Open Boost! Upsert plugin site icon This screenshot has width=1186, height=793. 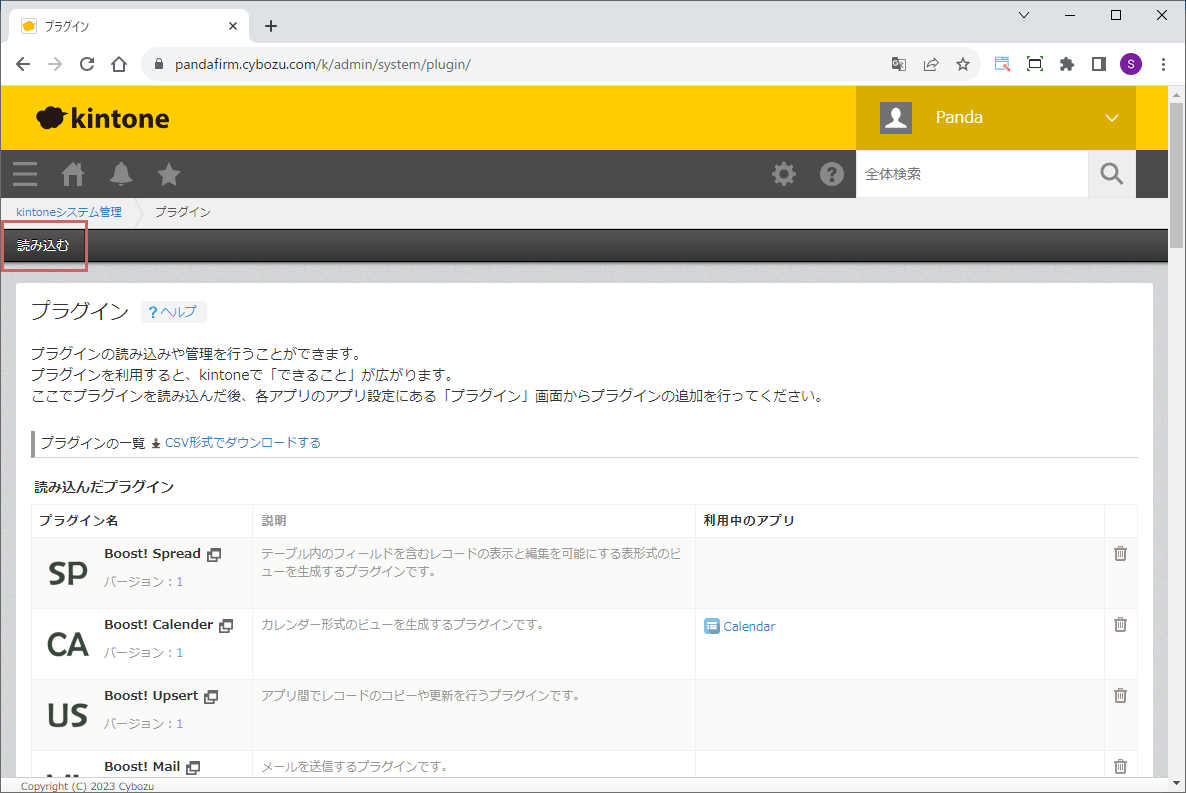pos(211,696)
